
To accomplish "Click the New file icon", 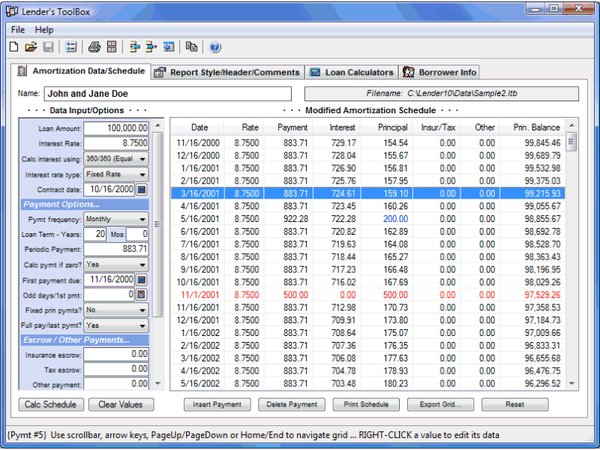I will 16,47.
